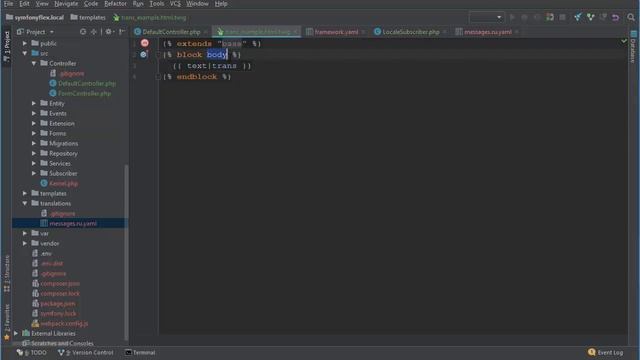Select FormController.php in project tree
Image resolution: width=640 pixels, height=360 pixels.
click(84, 93)
